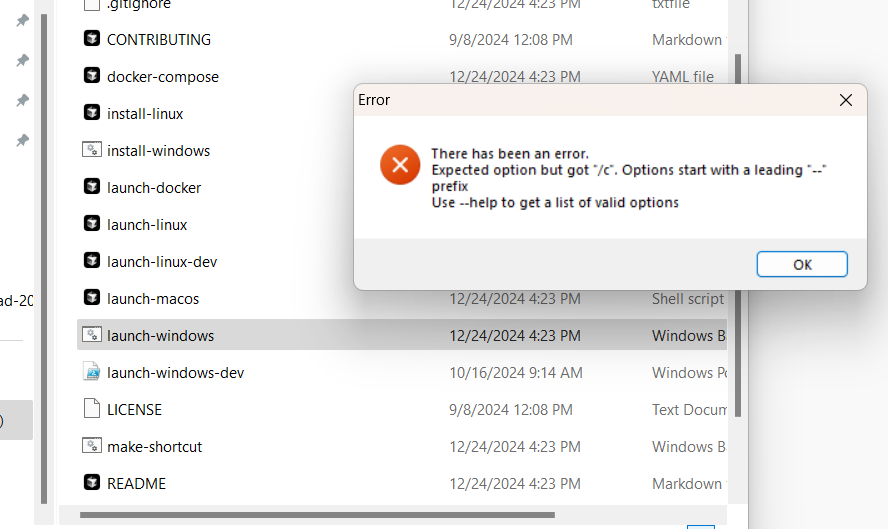The height and width of the screenshot is (529, 888).
Task: Click the make-shortcut batch file icon
Action: (92, 446)
